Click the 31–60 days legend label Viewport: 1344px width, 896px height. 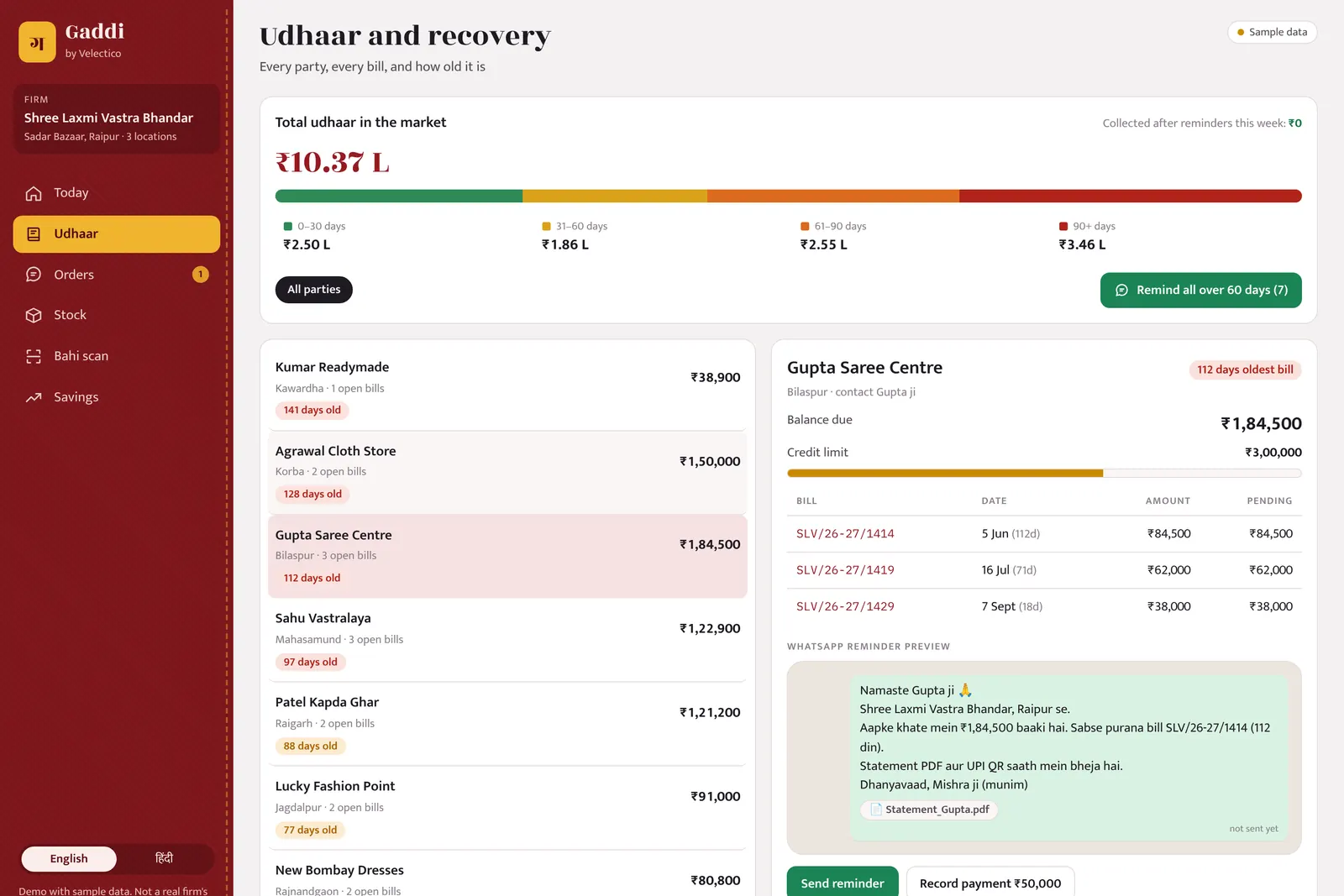581,227
